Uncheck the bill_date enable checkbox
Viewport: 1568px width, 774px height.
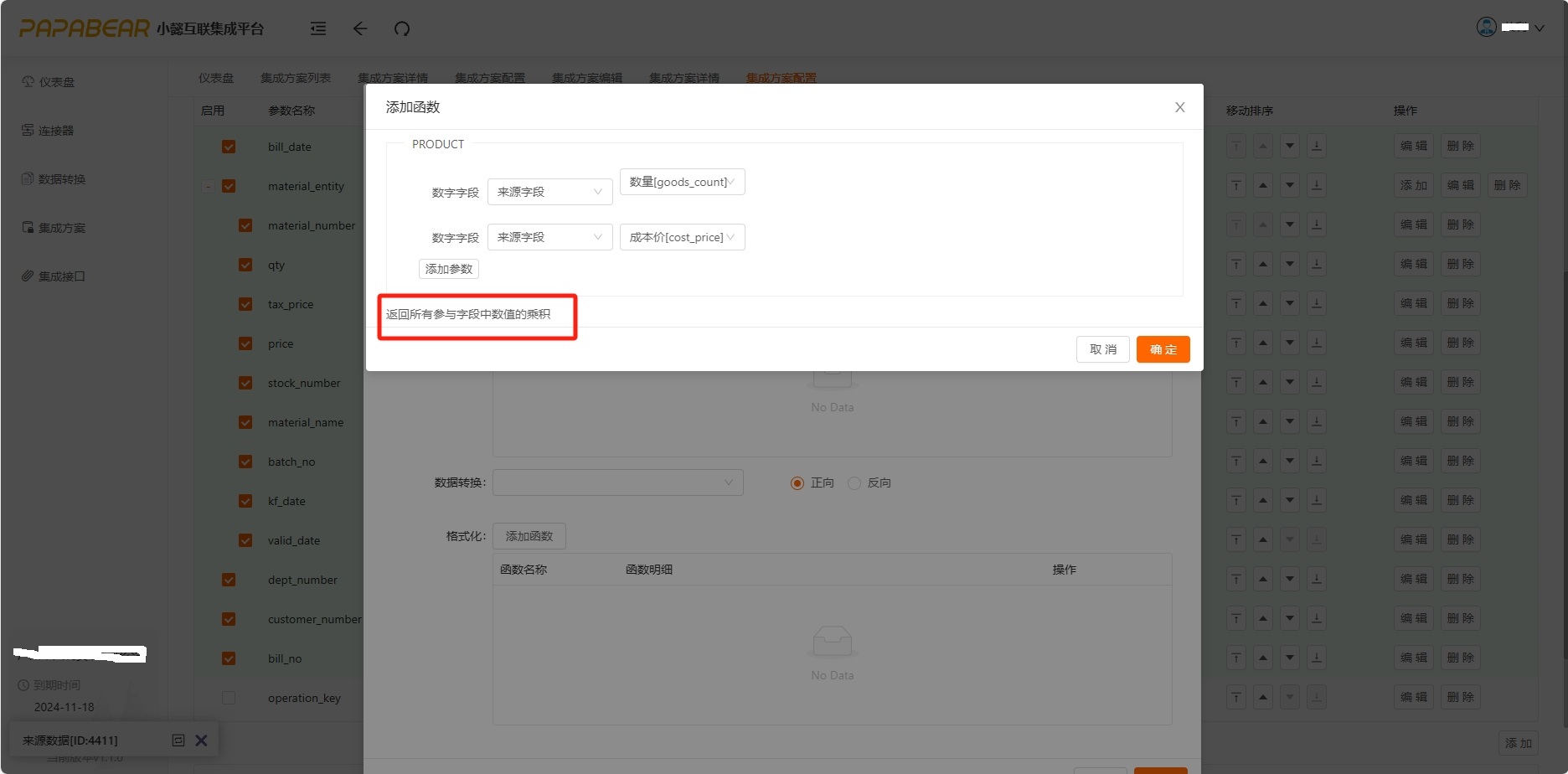[x=229, y=147]
